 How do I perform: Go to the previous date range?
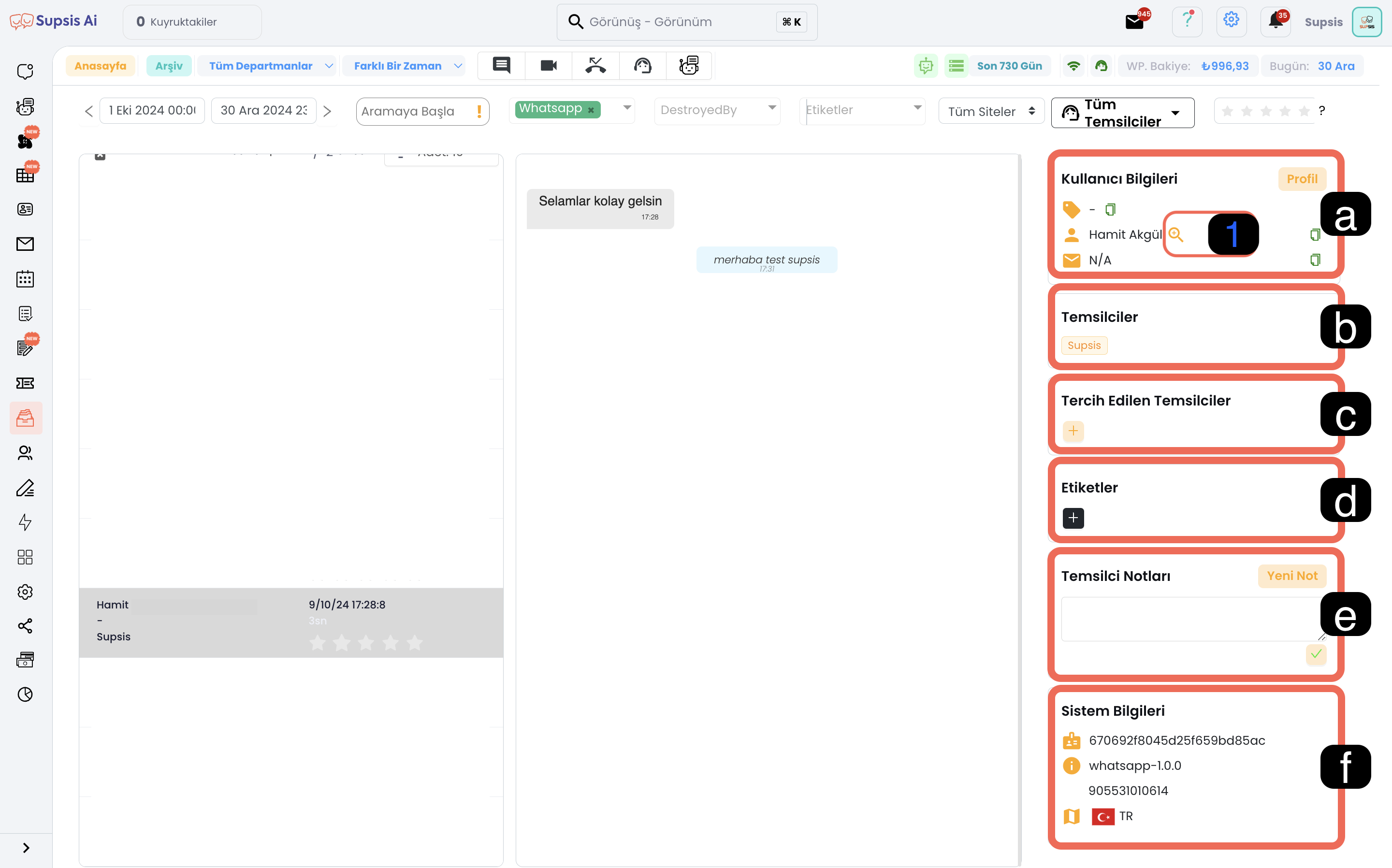pos(88,111)
